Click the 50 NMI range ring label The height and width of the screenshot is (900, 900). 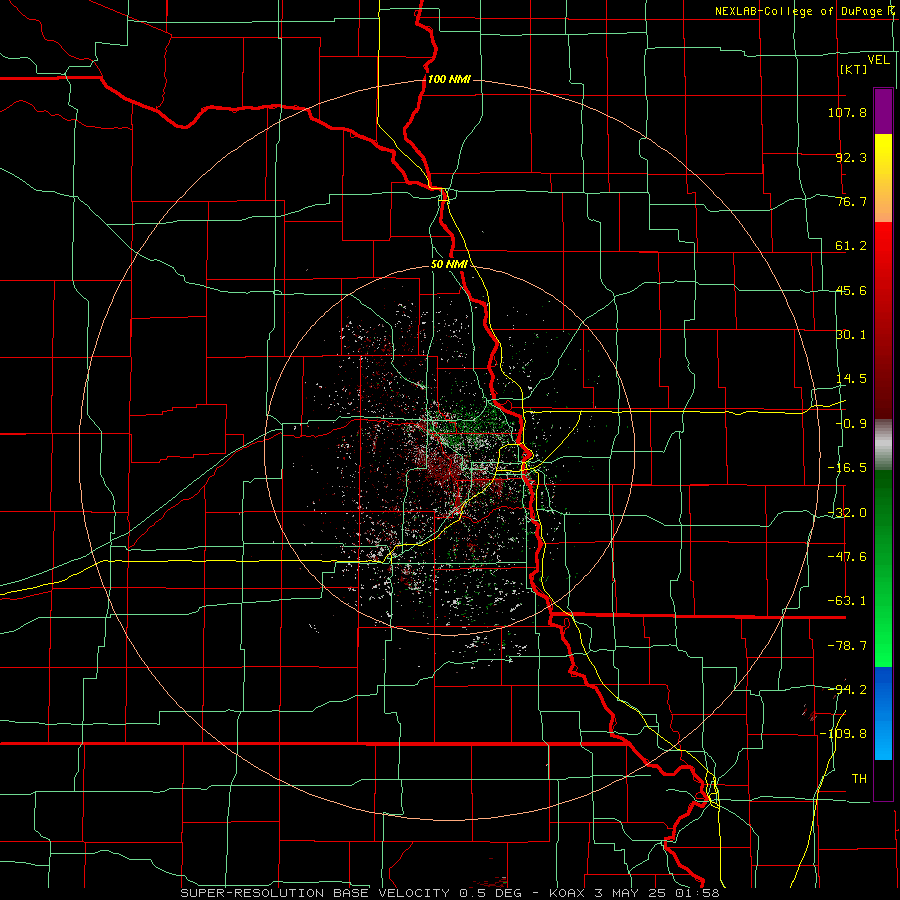point(449,265)
